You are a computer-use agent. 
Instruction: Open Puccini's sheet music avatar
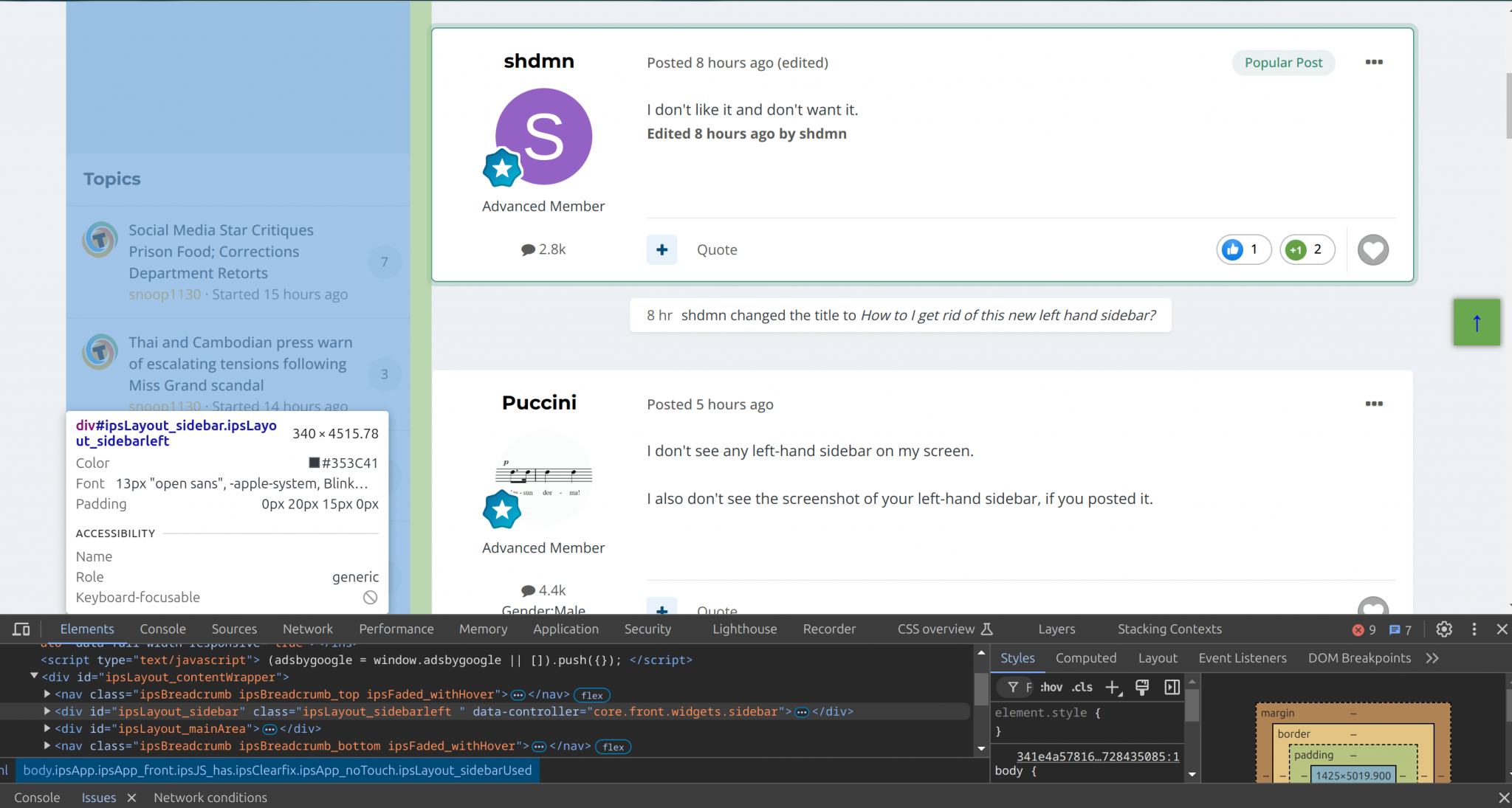pos(543,478)
